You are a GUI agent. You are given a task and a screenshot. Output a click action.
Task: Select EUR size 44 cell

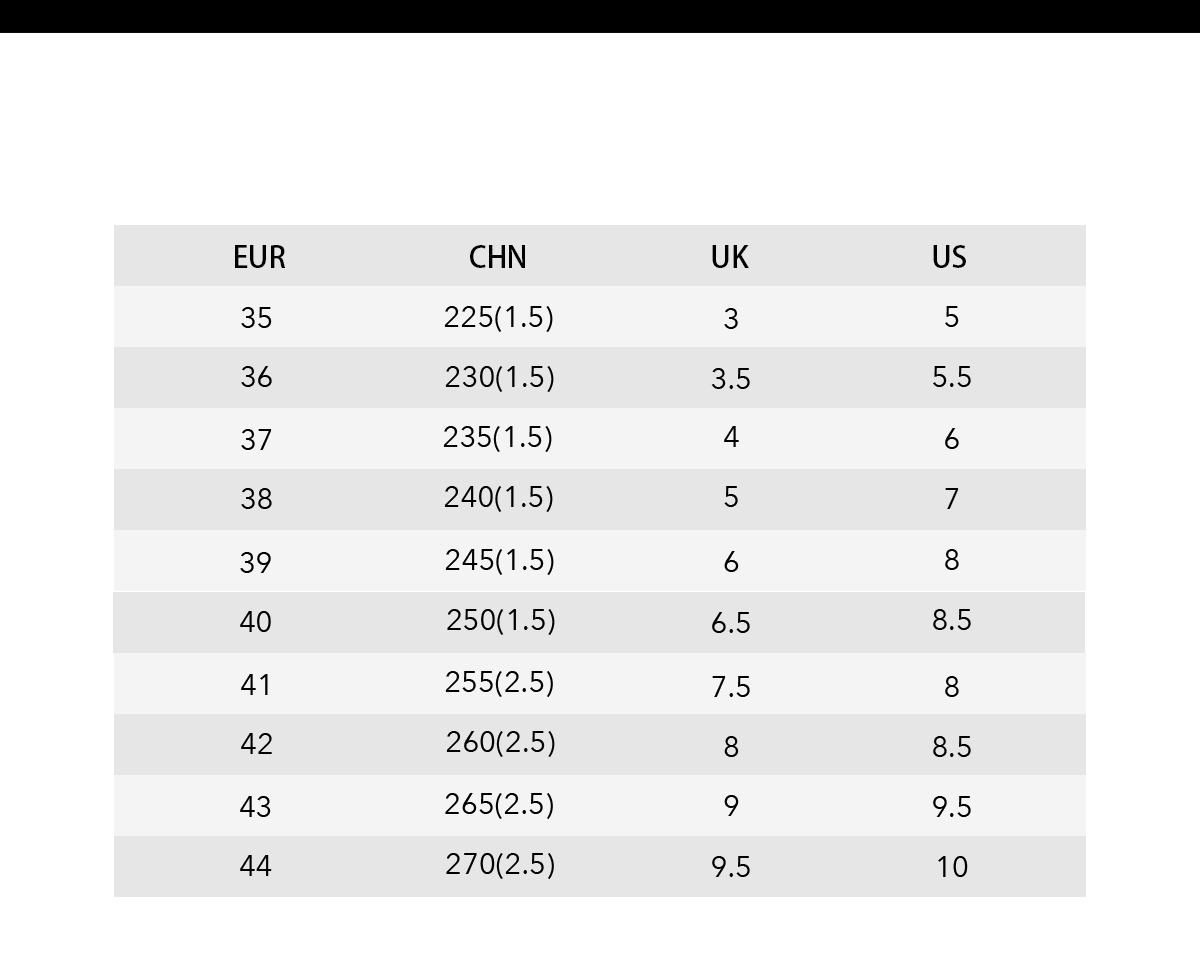click(256, 865)
